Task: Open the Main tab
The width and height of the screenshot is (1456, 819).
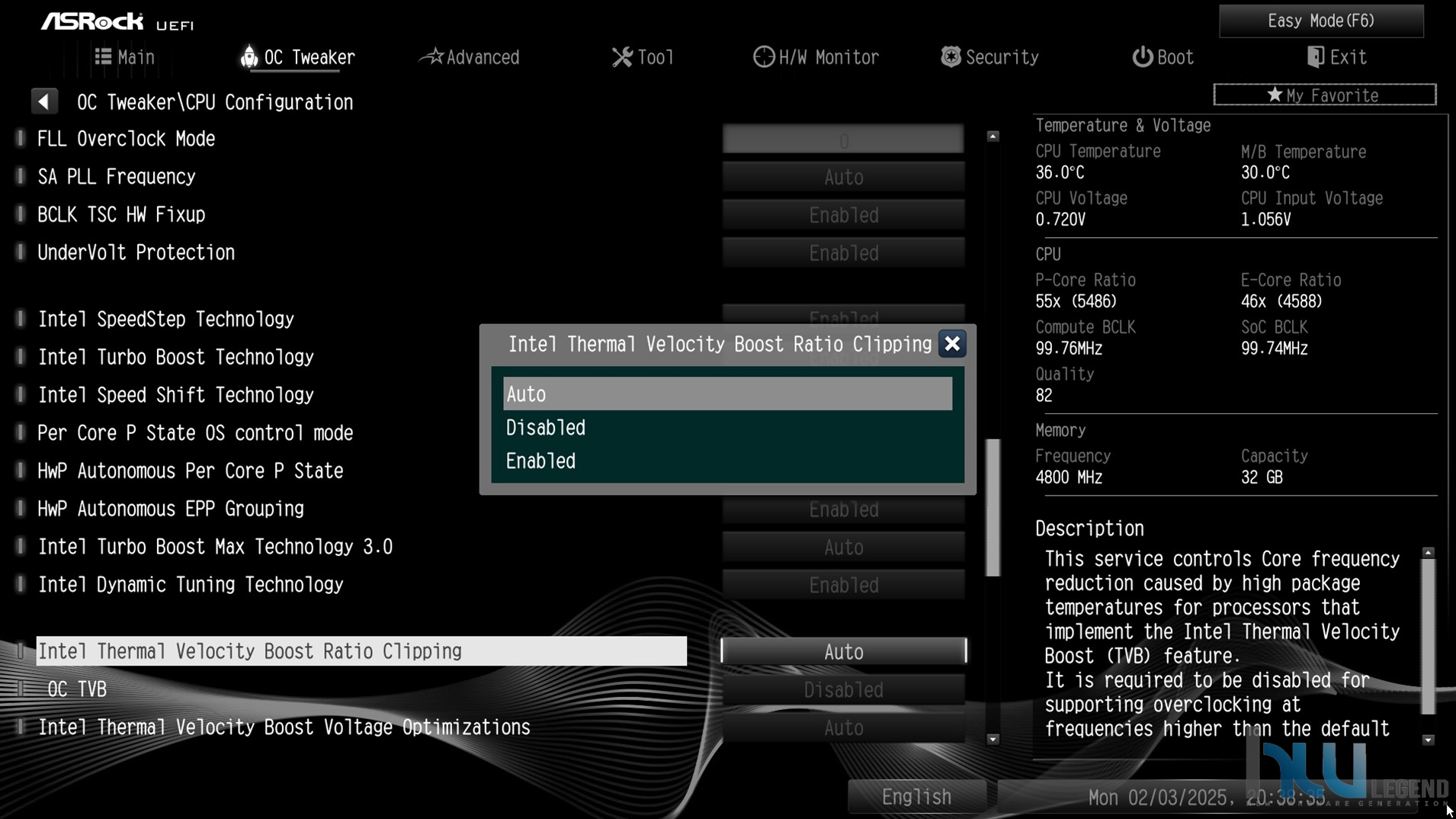Action: click(124, 57)
